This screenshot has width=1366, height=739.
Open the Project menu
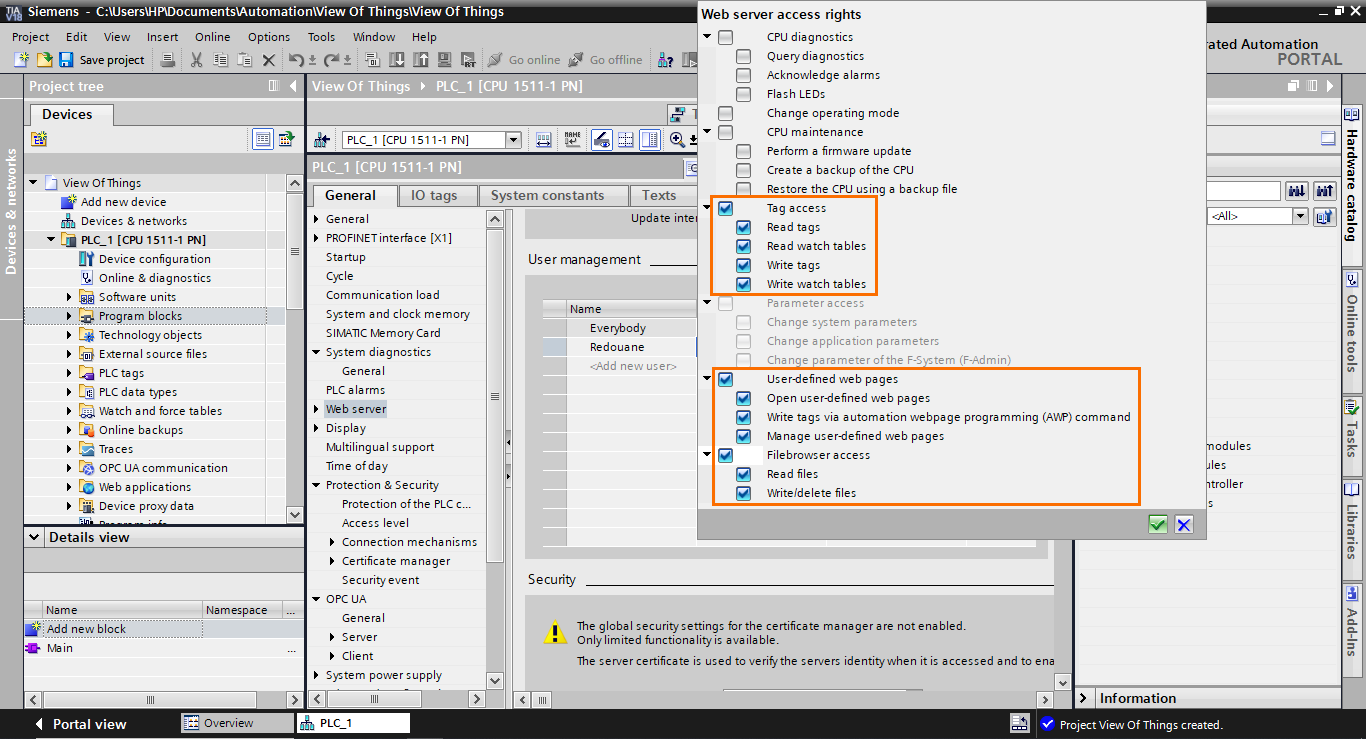(30, 37)
